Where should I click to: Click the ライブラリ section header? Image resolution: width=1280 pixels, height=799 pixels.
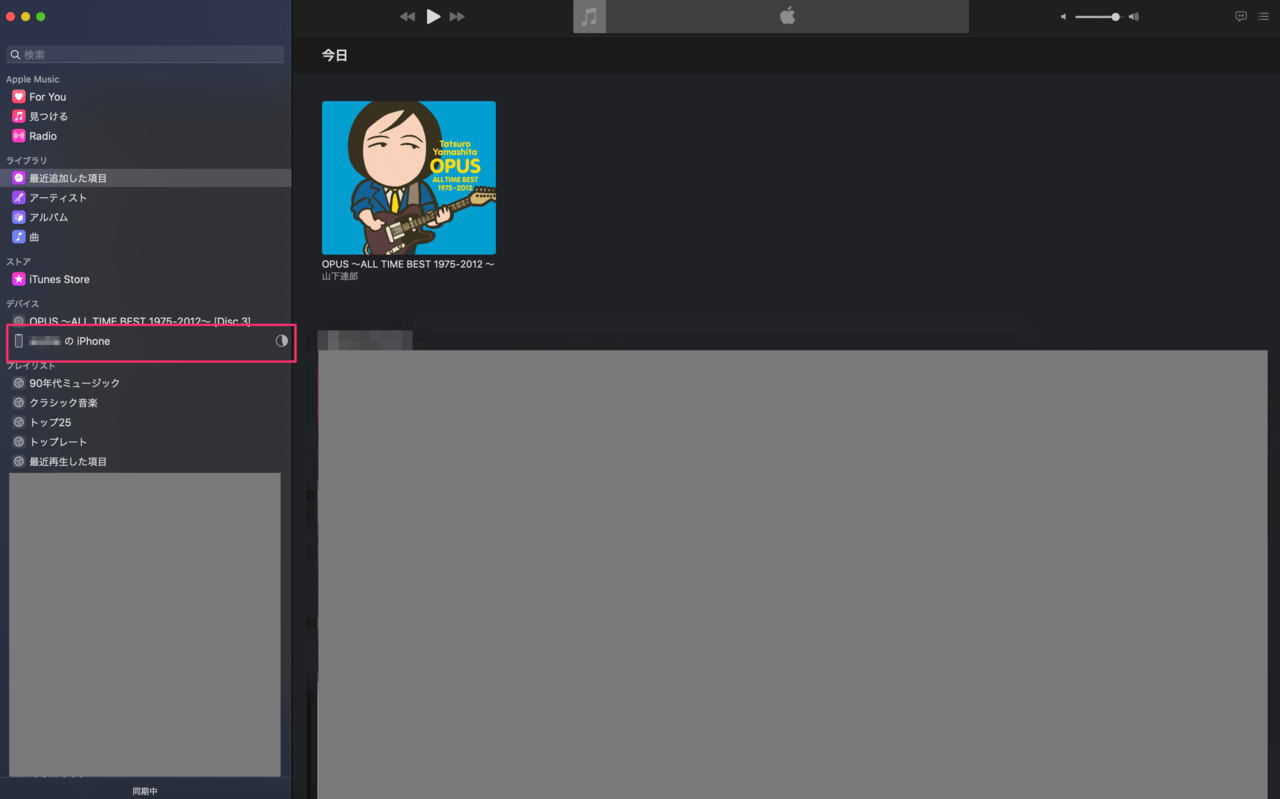27,160
